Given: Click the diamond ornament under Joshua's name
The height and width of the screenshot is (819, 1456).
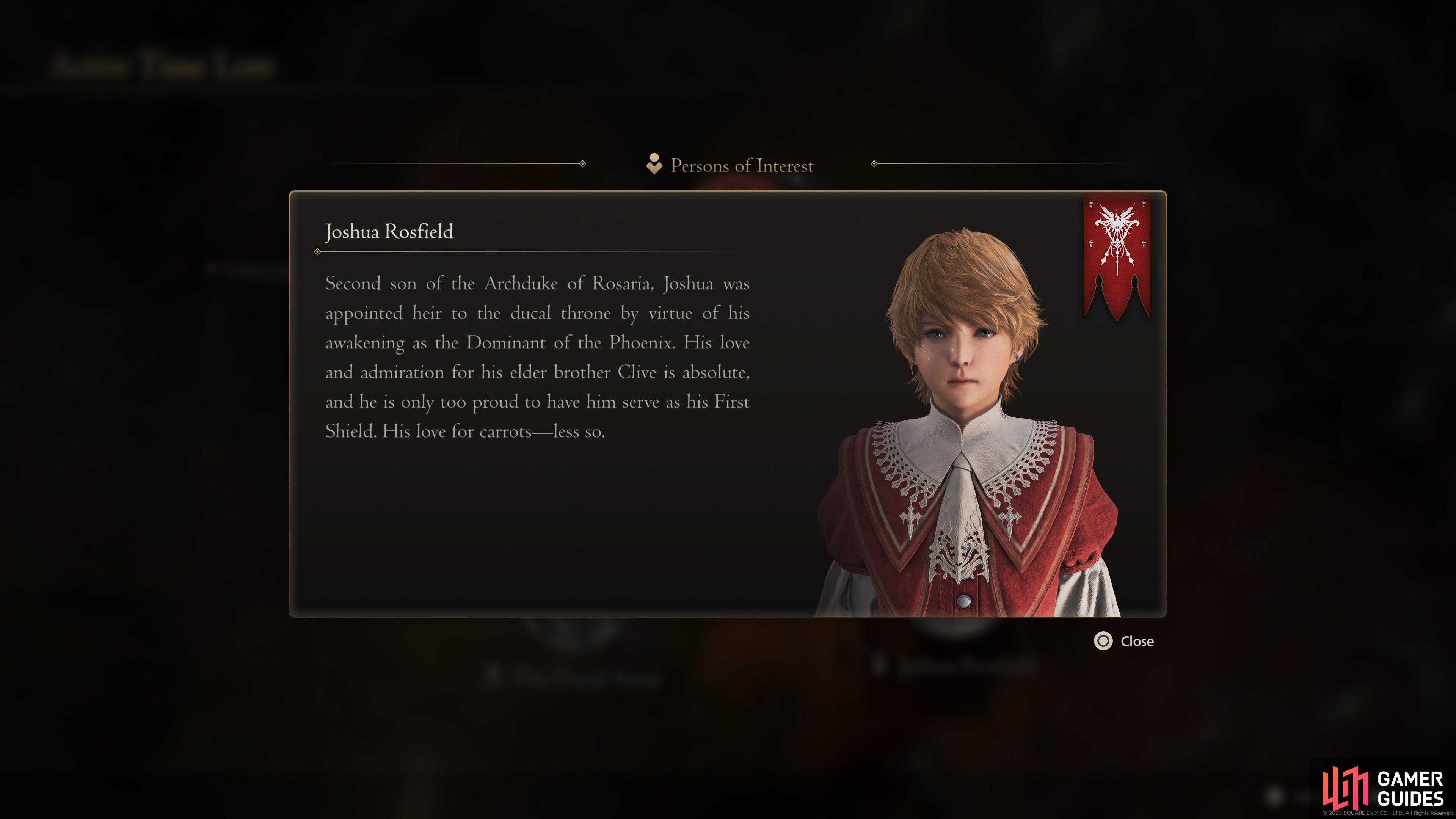Looking at the screenshot, I should tap(318, 251).
